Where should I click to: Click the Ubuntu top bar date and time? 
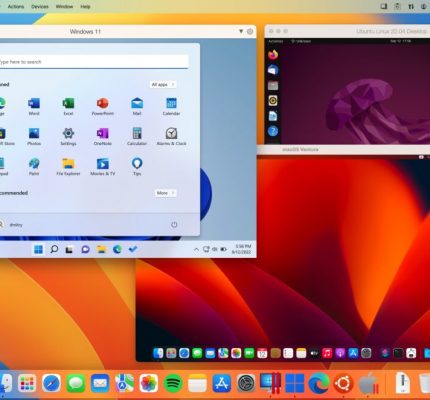pos(402,41)
